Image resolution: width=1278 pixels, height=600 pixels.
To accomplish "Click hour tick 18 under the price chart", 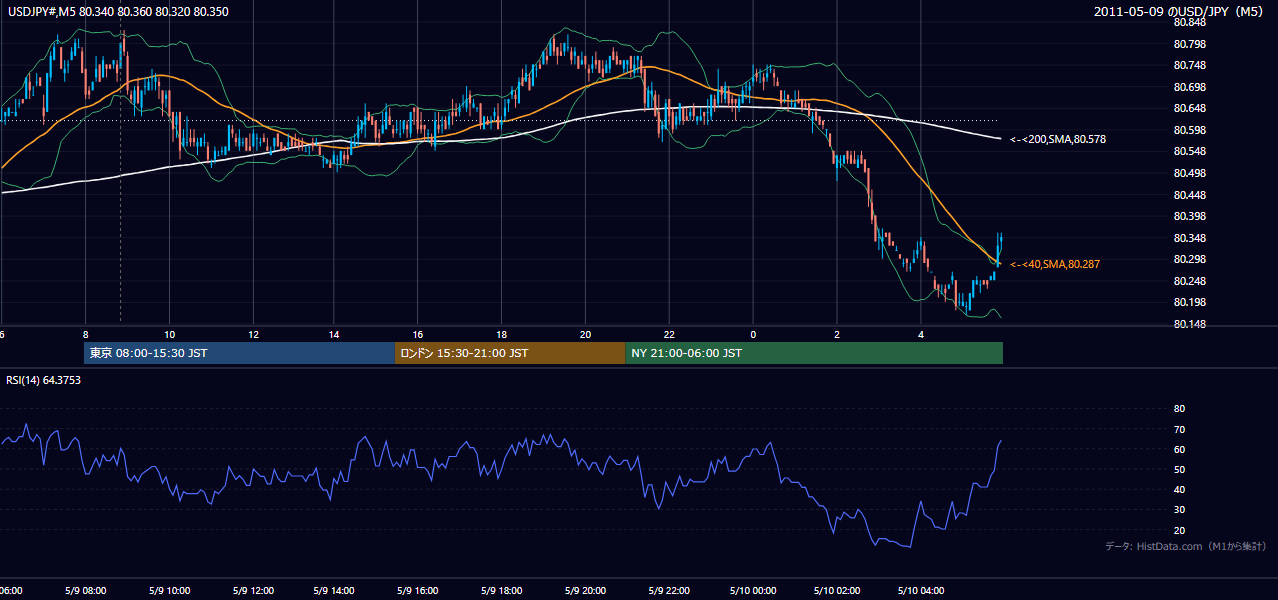I will pyautogui.click(x=501, y=334).
